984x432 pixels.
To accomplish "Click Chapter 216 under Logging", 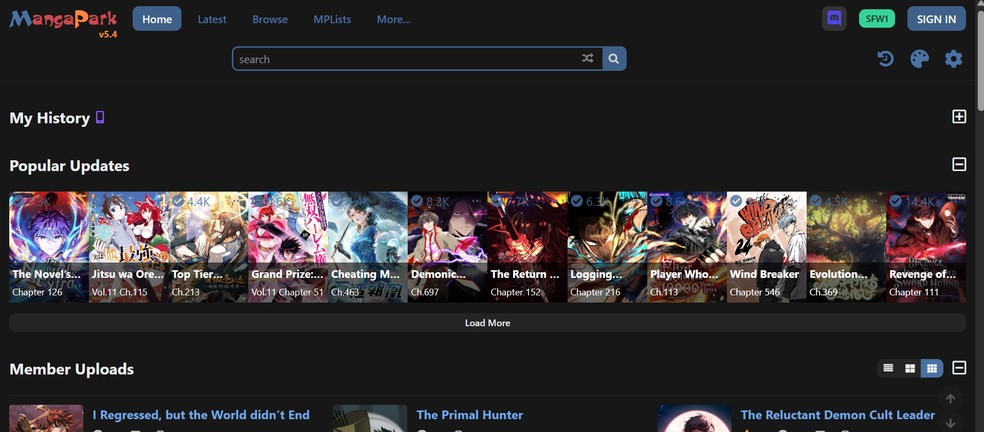I will tap(595, 292).
